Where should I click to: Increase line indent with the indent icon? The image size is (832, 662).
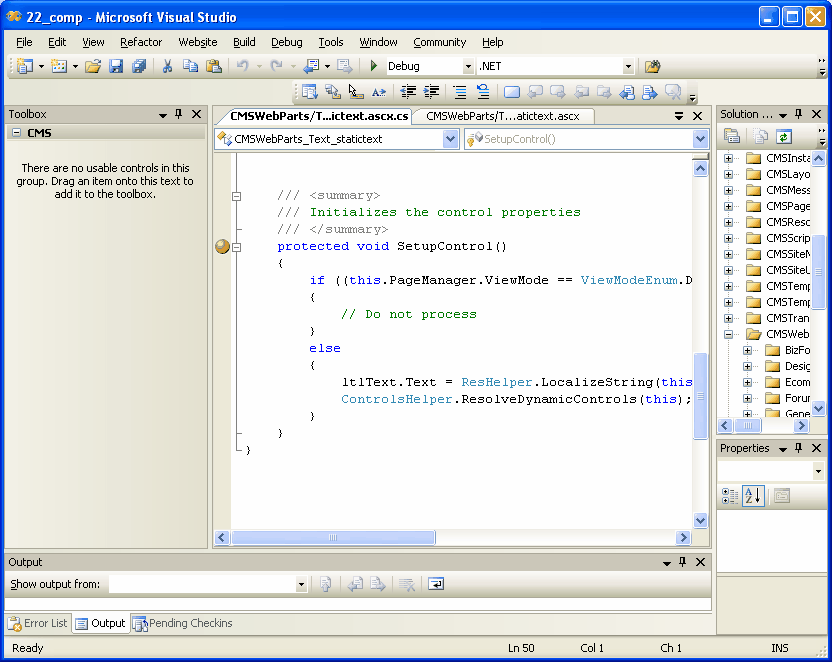coord(431,92)
